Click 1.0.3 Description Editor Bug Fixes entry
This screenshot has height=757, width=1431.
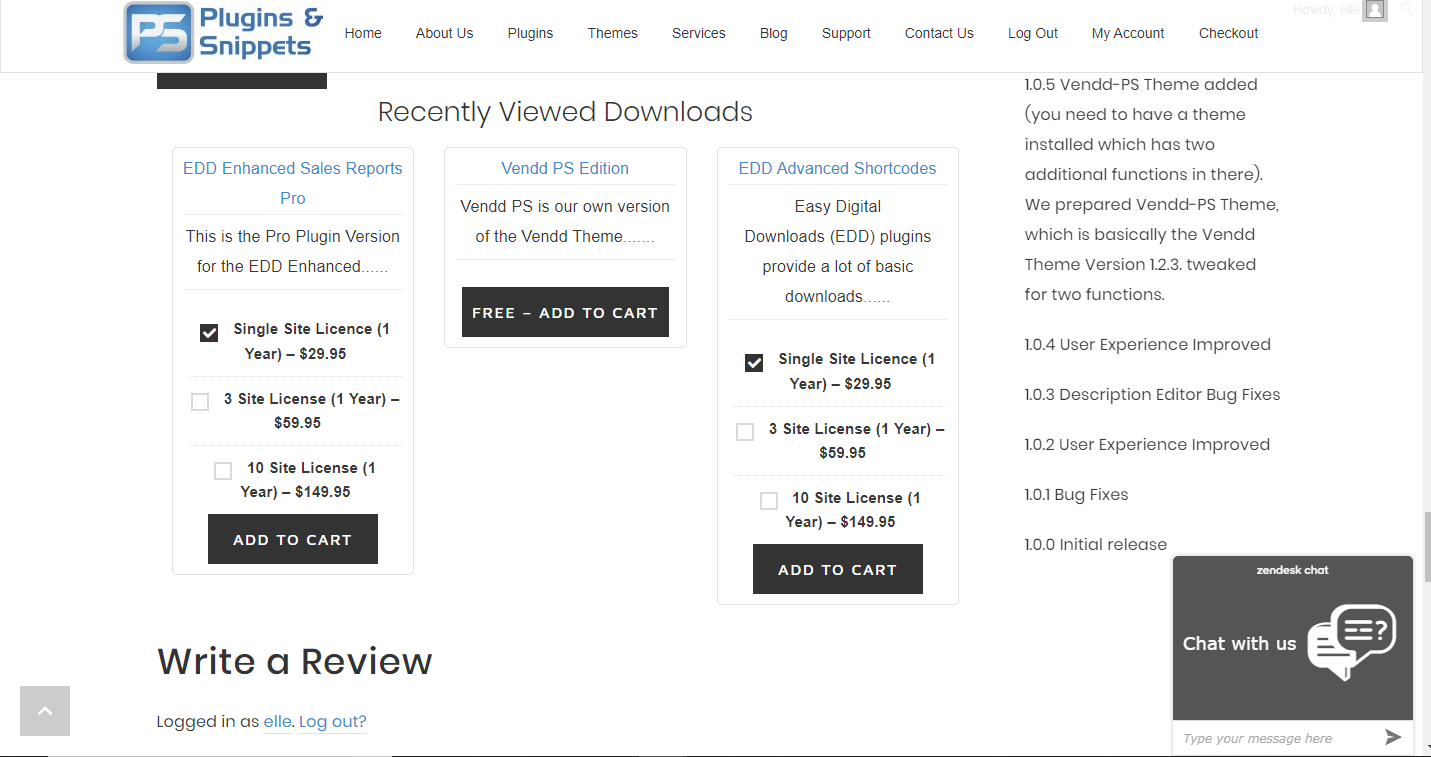coord(1152,394)
